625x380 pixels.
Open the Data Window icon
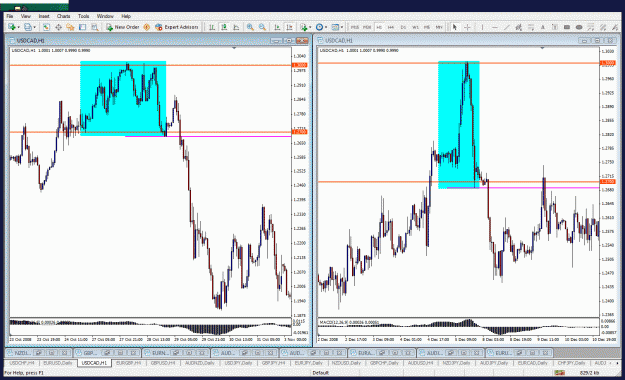pos(58,27)
